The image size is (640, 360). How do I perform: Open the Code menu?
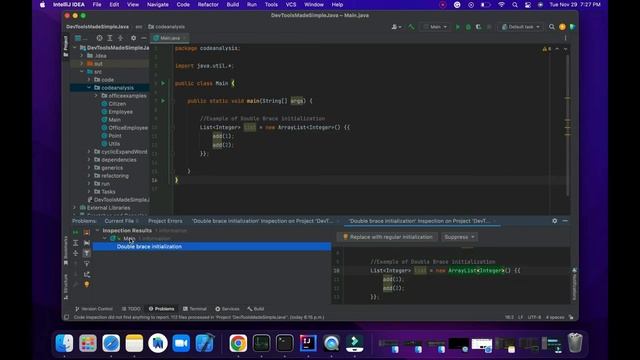(x=183, y=5)
